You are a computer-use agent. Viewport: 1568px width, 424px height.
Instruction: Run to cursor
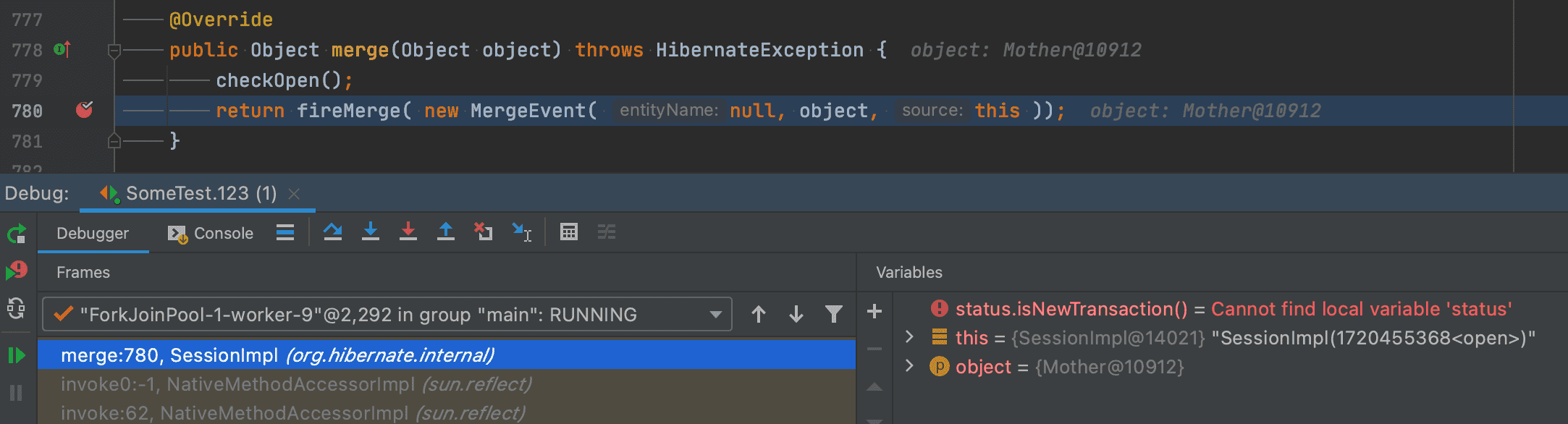521,232
